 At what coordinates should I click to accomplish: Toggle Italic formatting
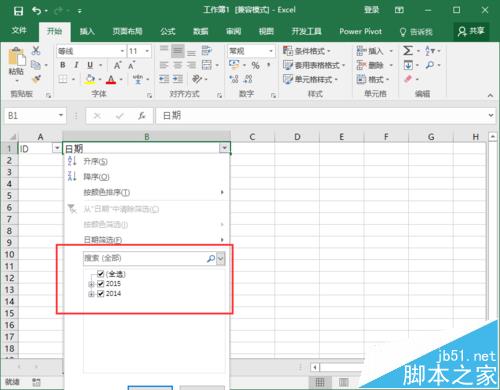(x=76, y=65)
